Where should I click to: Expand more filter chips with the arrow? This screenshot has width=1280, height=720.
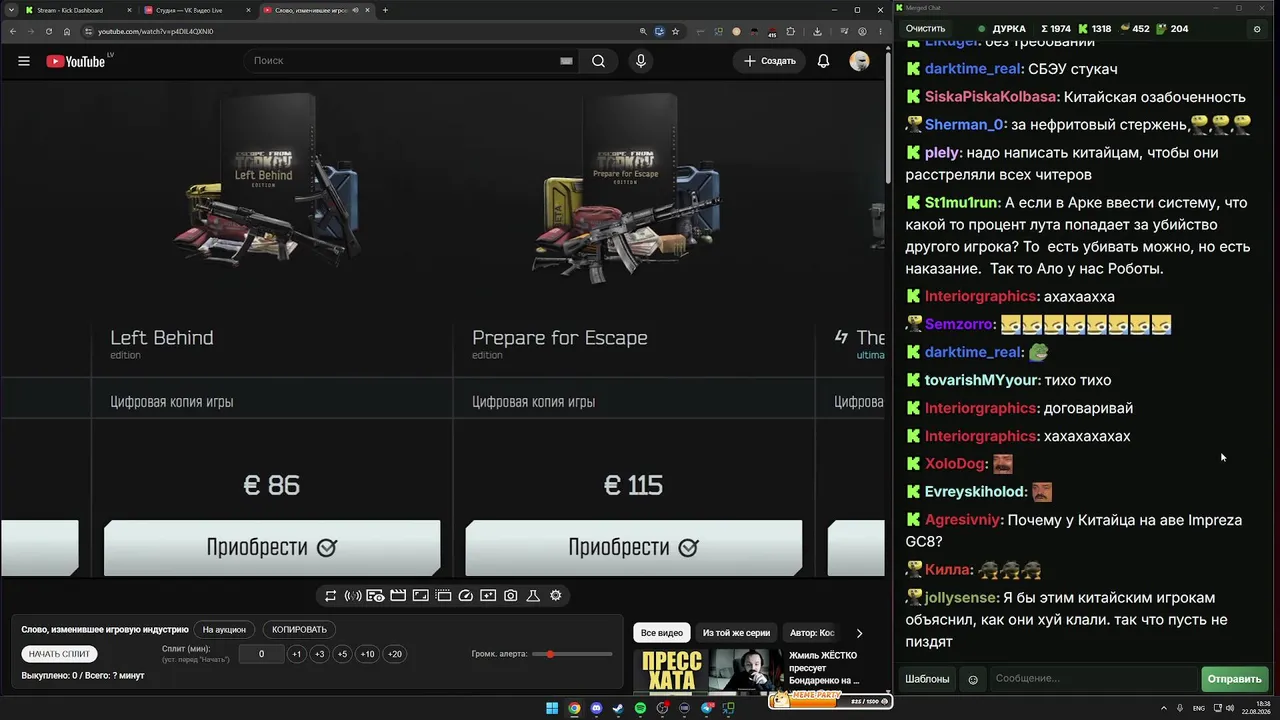point(859,633)
